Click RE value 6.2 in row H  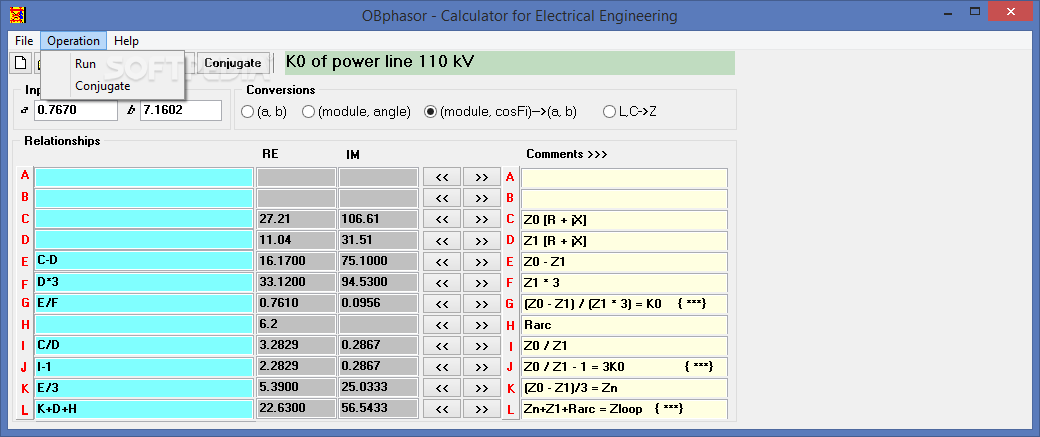coord(296,325)
